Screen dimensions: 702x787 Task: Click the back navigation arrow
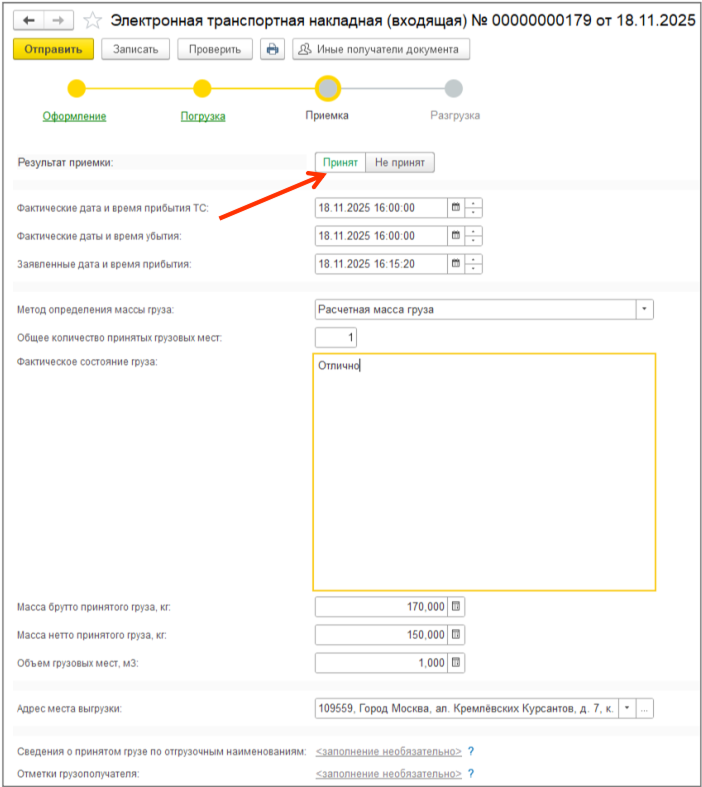tap(29, 20)
